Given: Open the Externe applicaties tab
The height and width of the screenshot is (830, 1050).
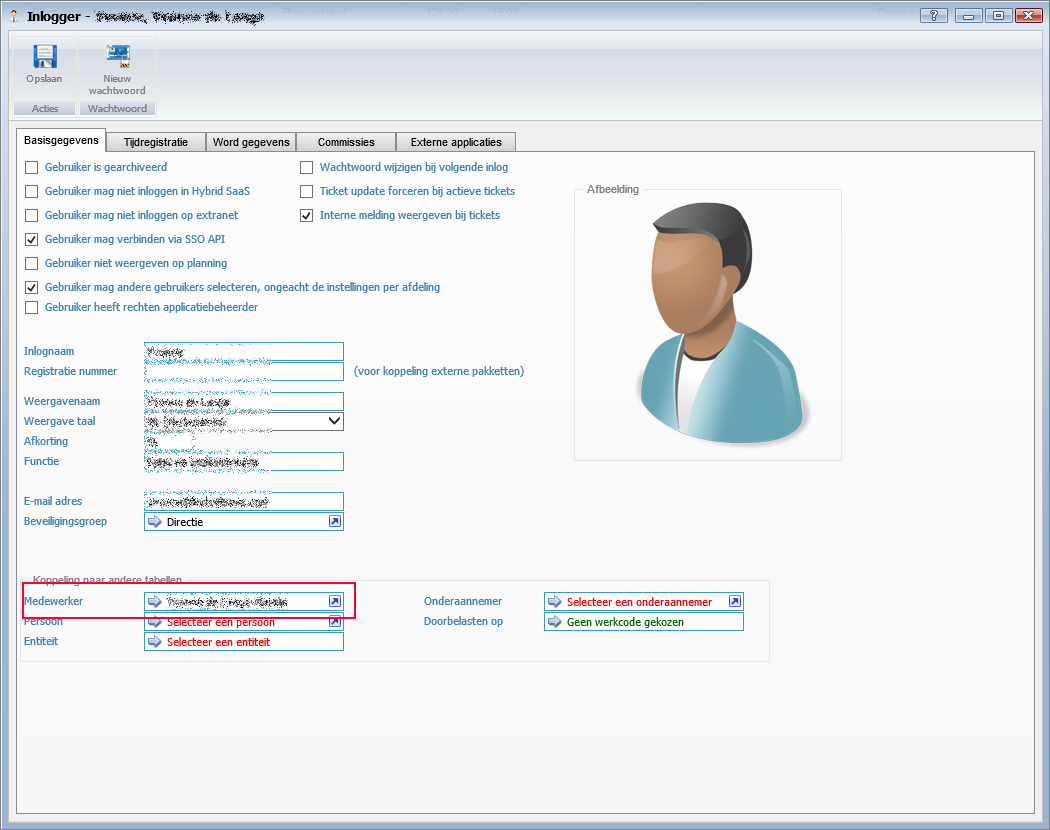Looking at the screenshot, I should [455, 142].
